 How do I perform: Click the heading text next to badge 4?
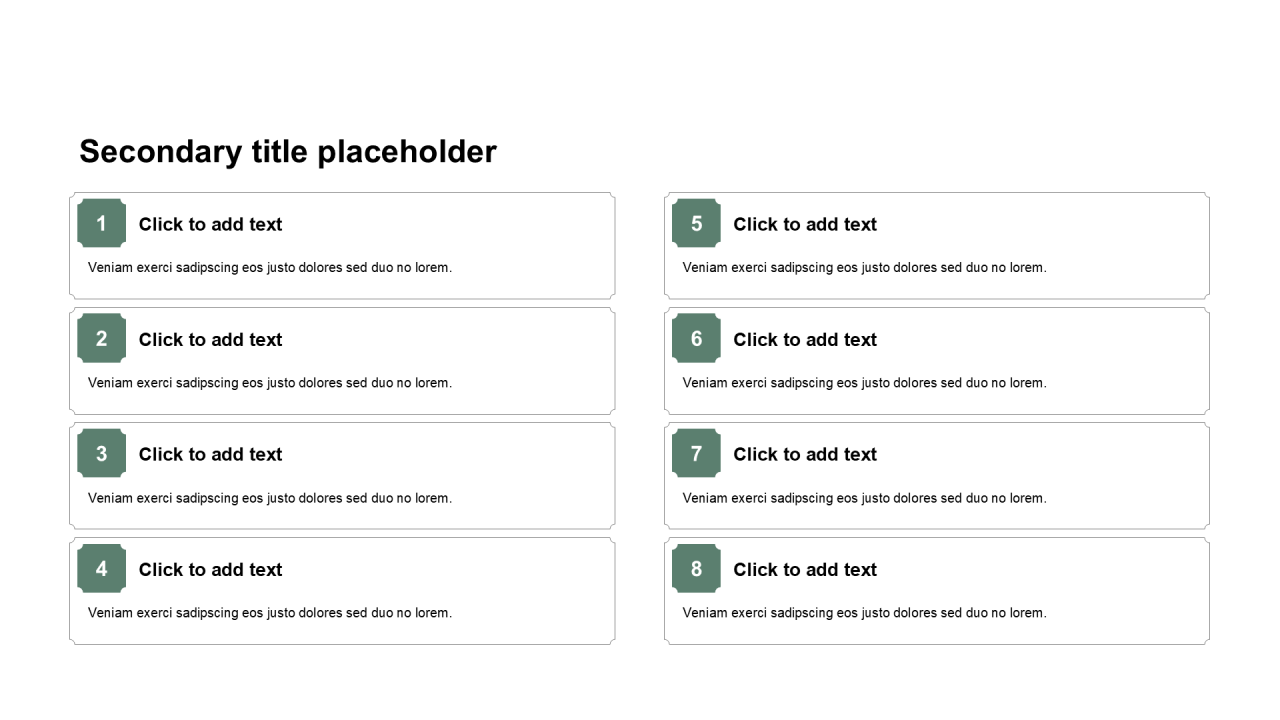tap(210, 569)
